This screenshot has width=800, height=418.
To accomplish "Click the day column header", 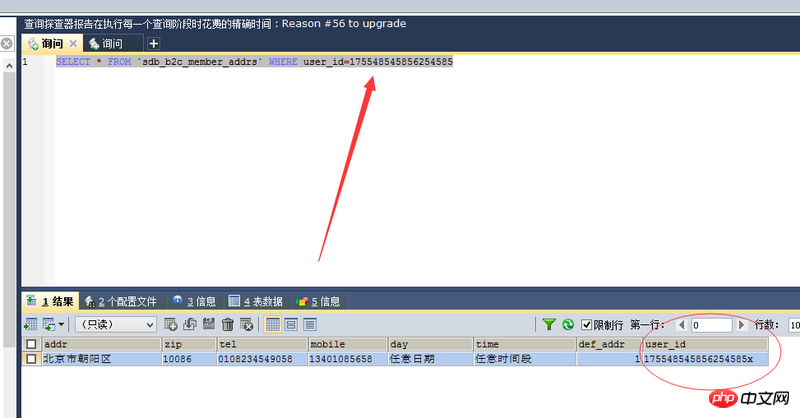I will click(431, 345).
